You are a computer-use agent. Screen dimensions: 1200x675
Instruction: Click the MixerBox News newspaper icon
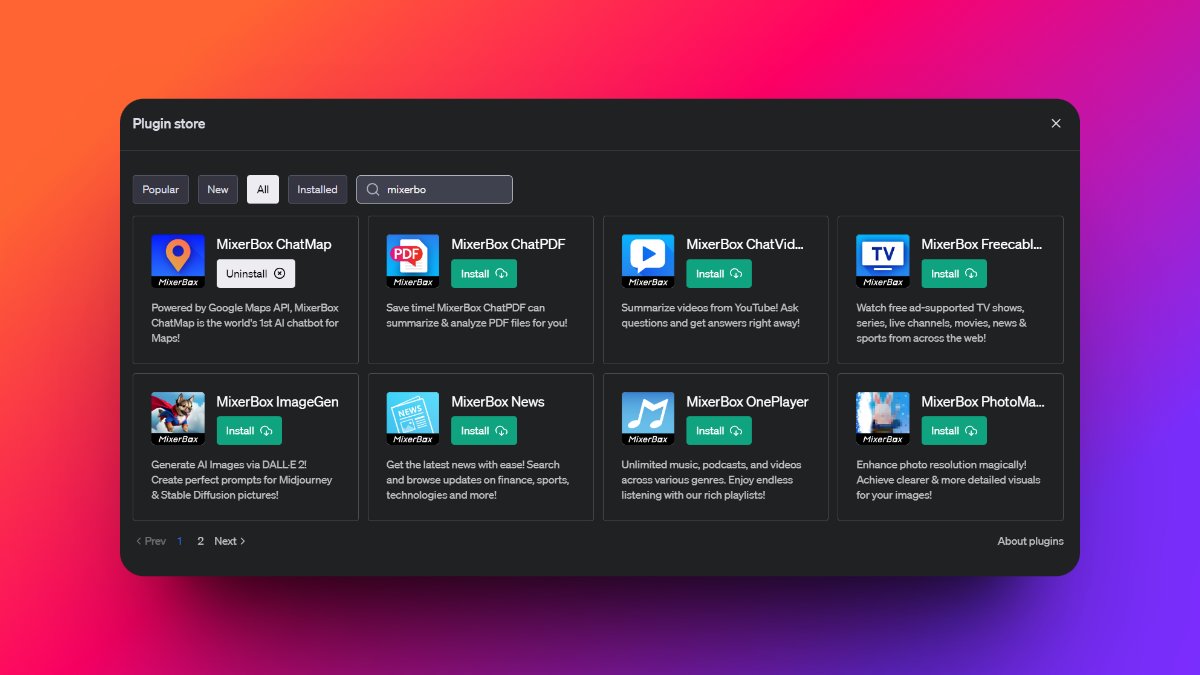click(x=413, y=418)
